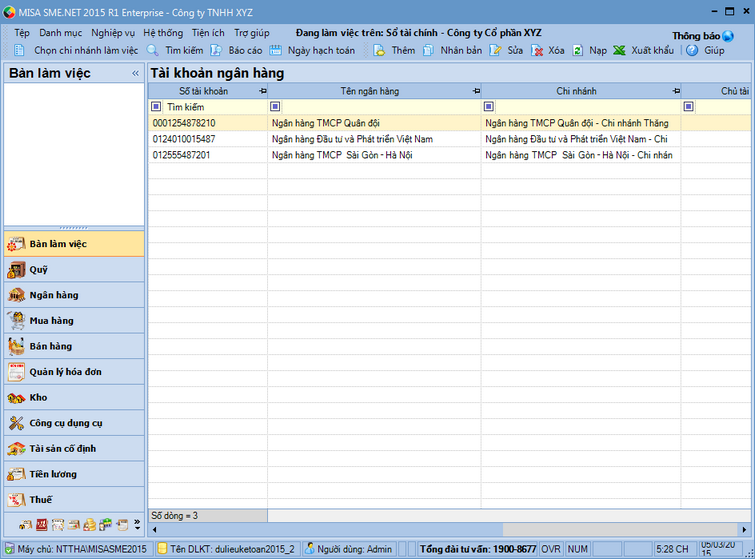The width and height of the screenshot is (755, 559).
Task: Open the Tiện ích menu
Action: coord(208,33)
